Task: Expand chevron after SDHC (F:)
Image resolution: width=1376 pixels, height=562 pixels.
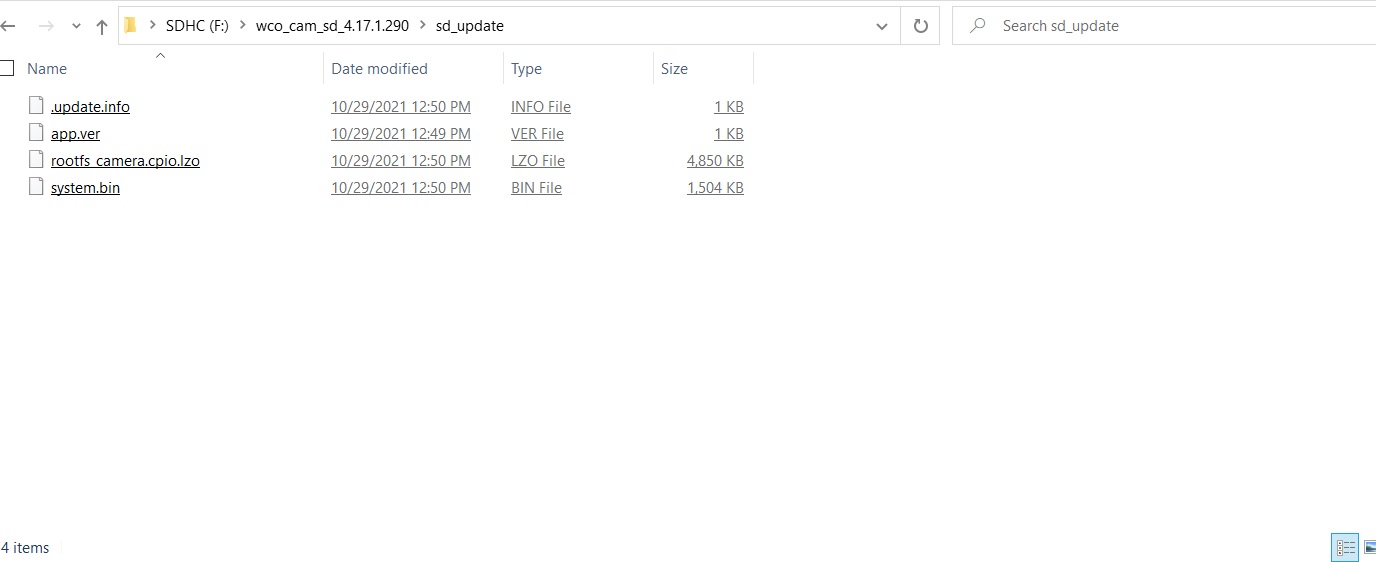Action: click(x=243, y=26)
